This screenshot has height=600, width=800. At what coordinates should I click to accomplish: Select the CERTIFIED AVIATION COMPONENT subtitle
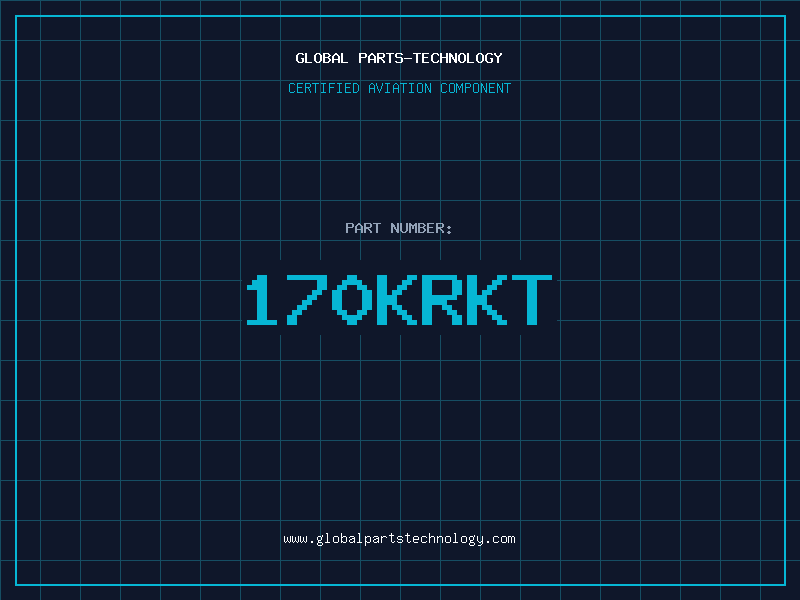point(399,88)
